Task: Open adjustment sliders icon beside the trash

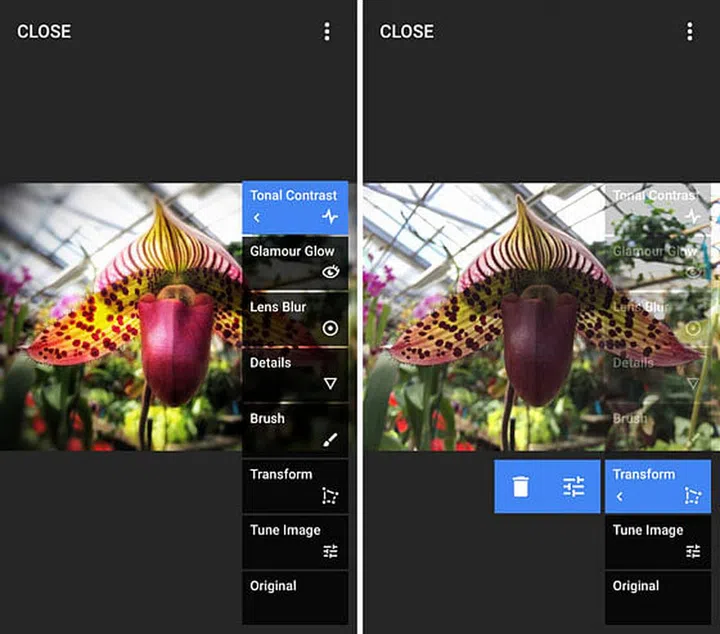Action: 573,487
